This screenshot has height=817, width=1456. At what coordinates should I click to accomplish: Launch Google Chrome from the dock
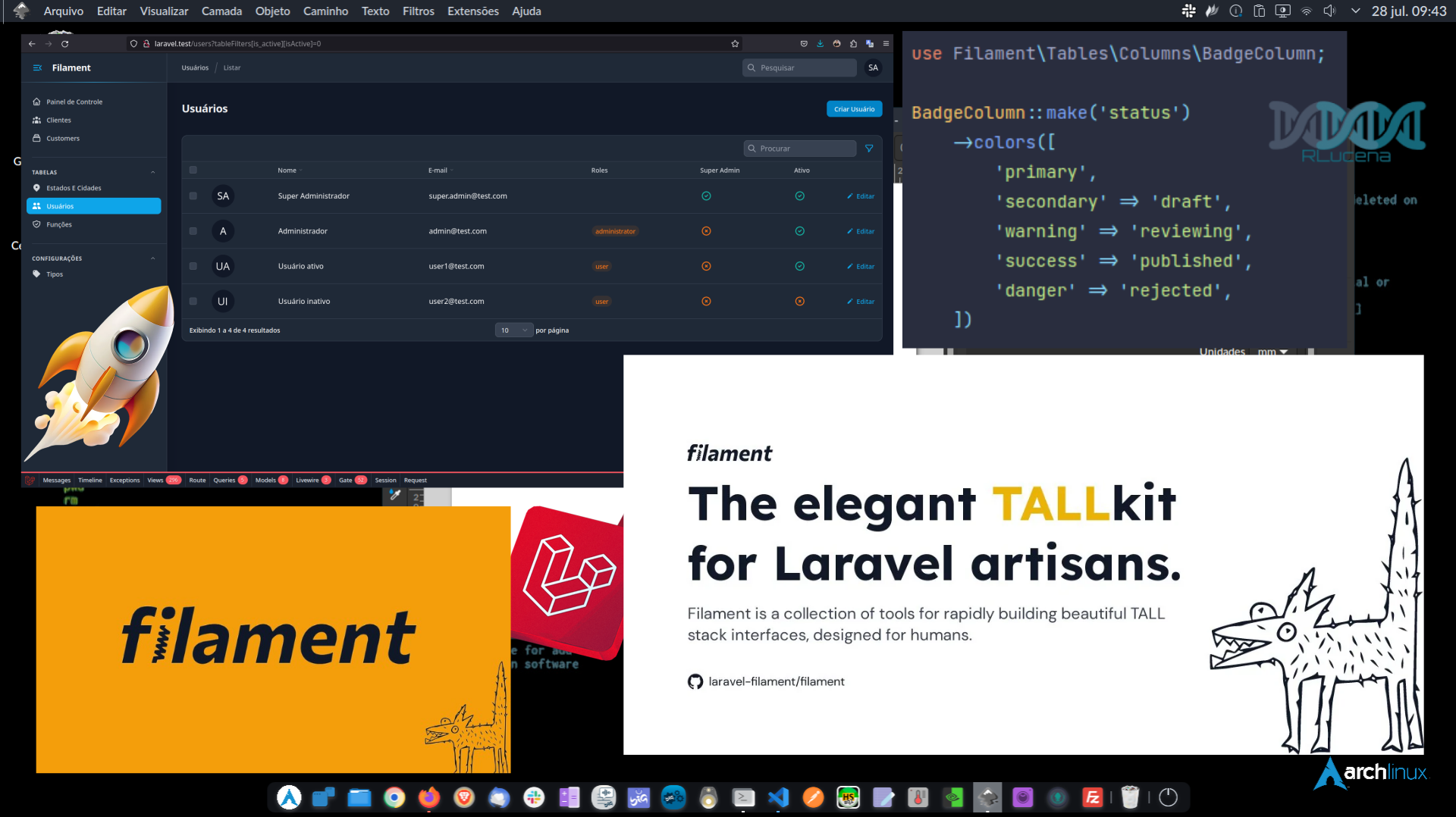(394, 797)
